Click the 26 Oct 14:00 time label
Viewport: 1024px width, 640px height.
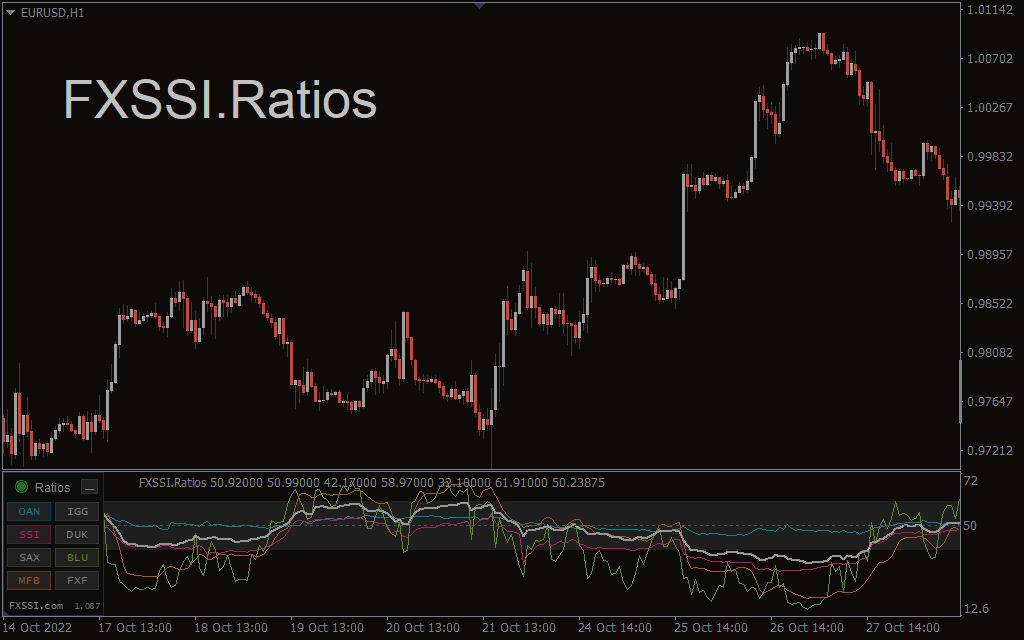(807, 628)
